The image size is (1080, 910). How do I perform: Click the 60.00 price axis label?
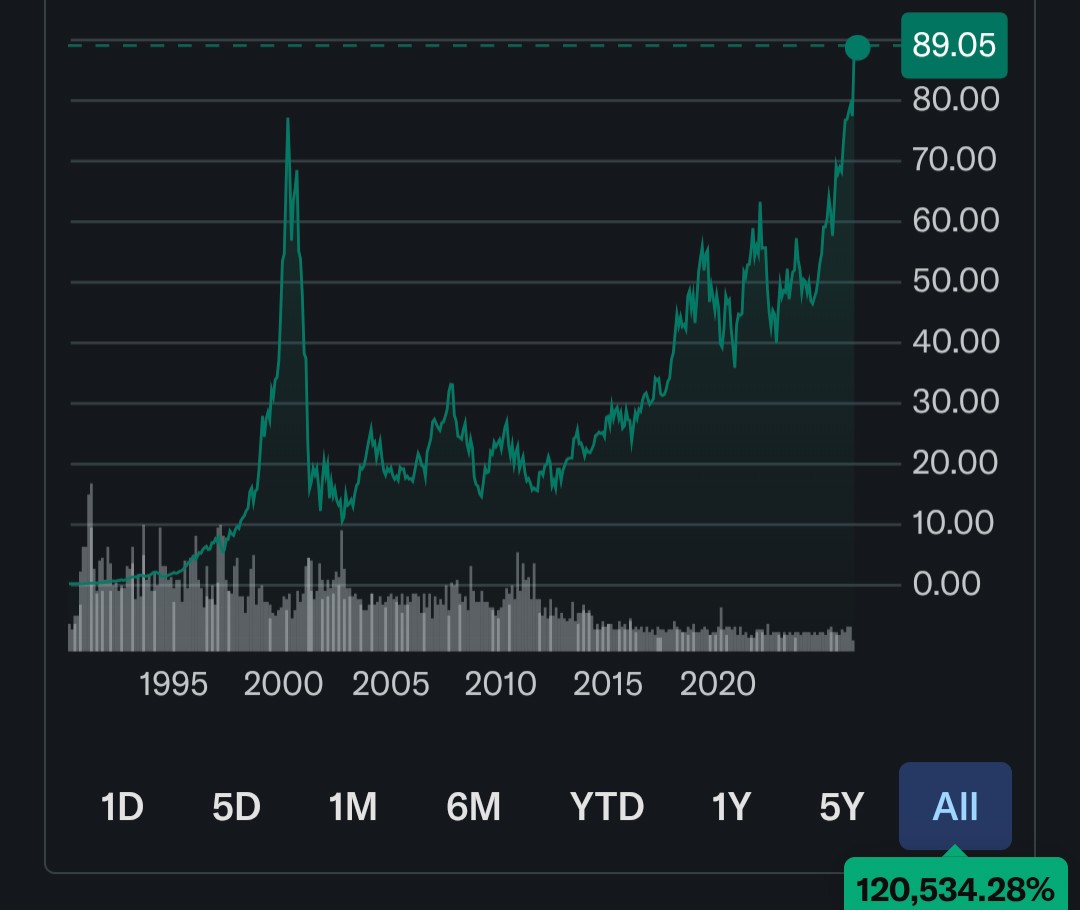[x=955, y=220]
